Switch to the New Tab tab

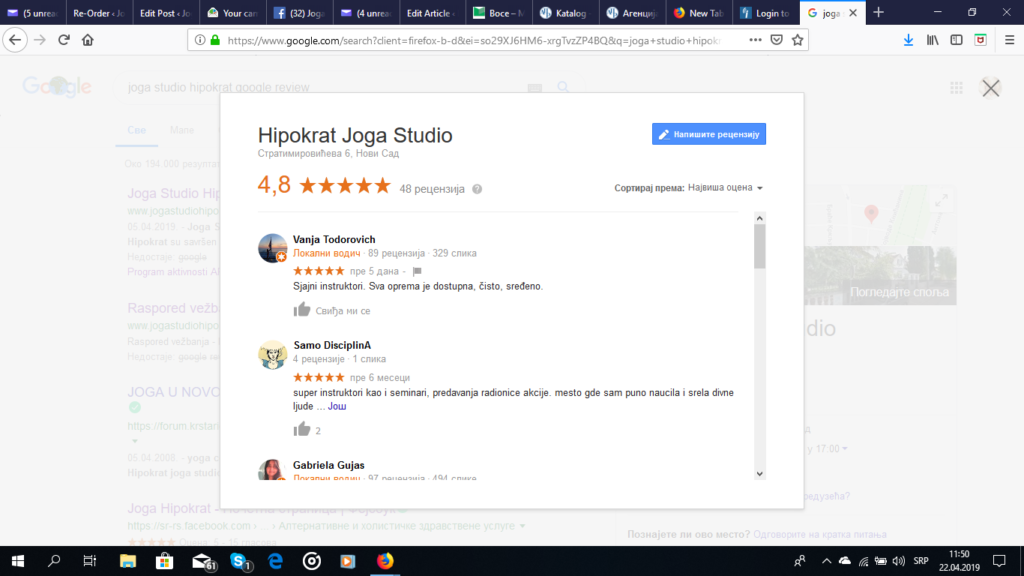pyautogui.click(x=698, y=12)
